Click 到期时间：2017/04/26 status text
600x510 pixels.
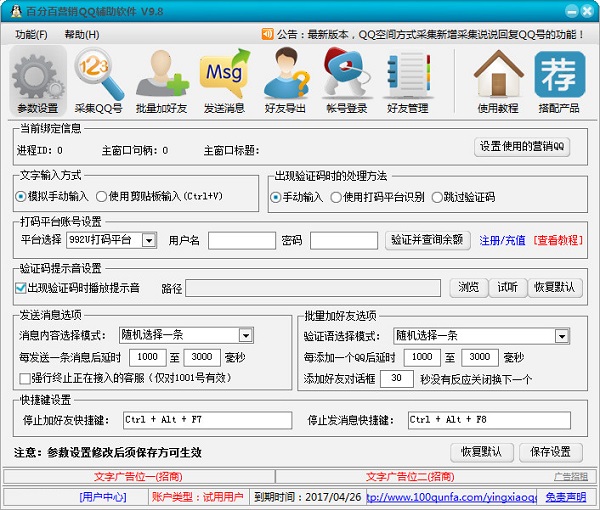click(x=308, y=497)
